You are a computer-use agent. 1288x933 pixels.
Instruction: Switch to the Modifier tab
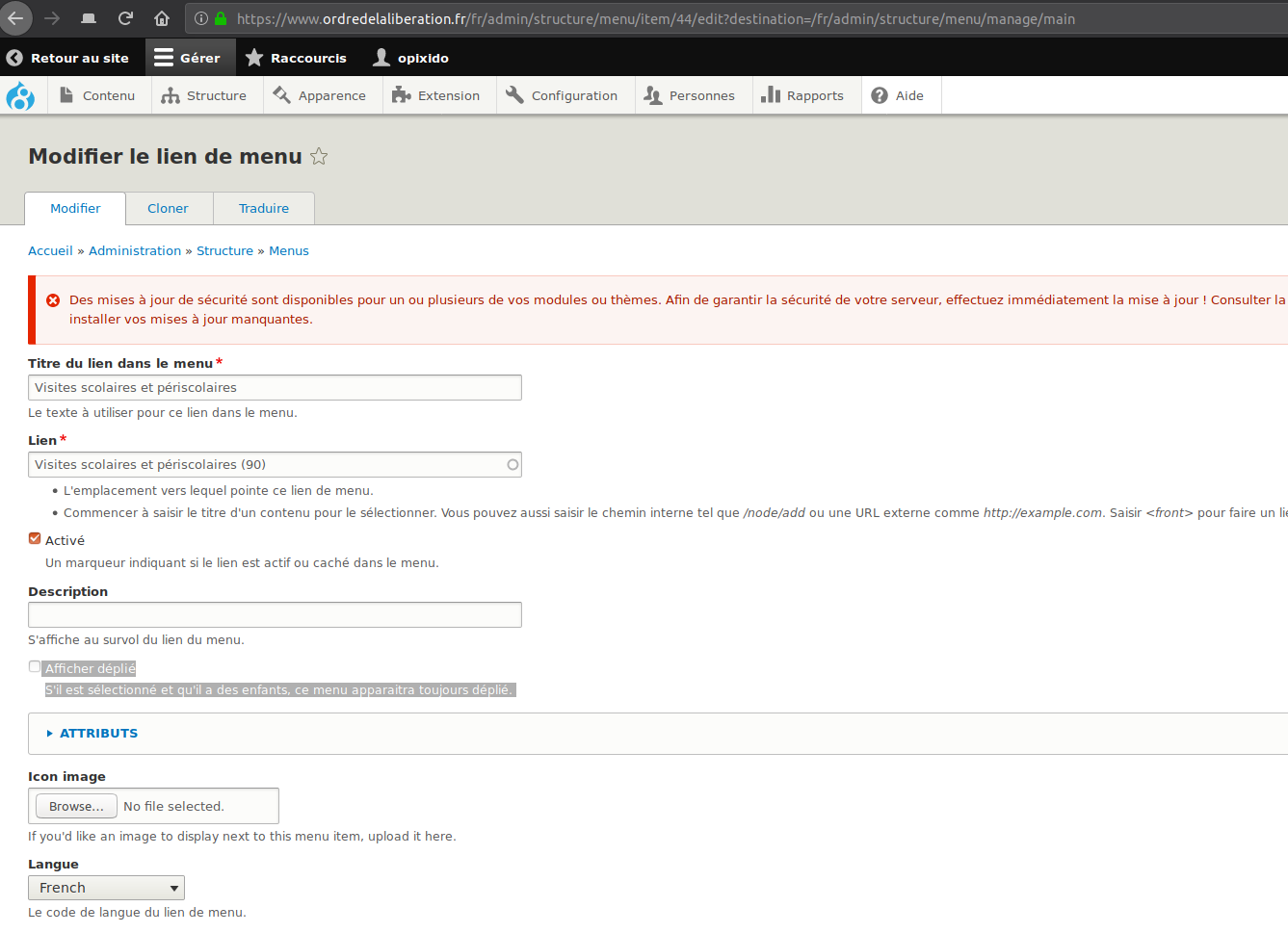pyautogui.click(x=75, y=209)
